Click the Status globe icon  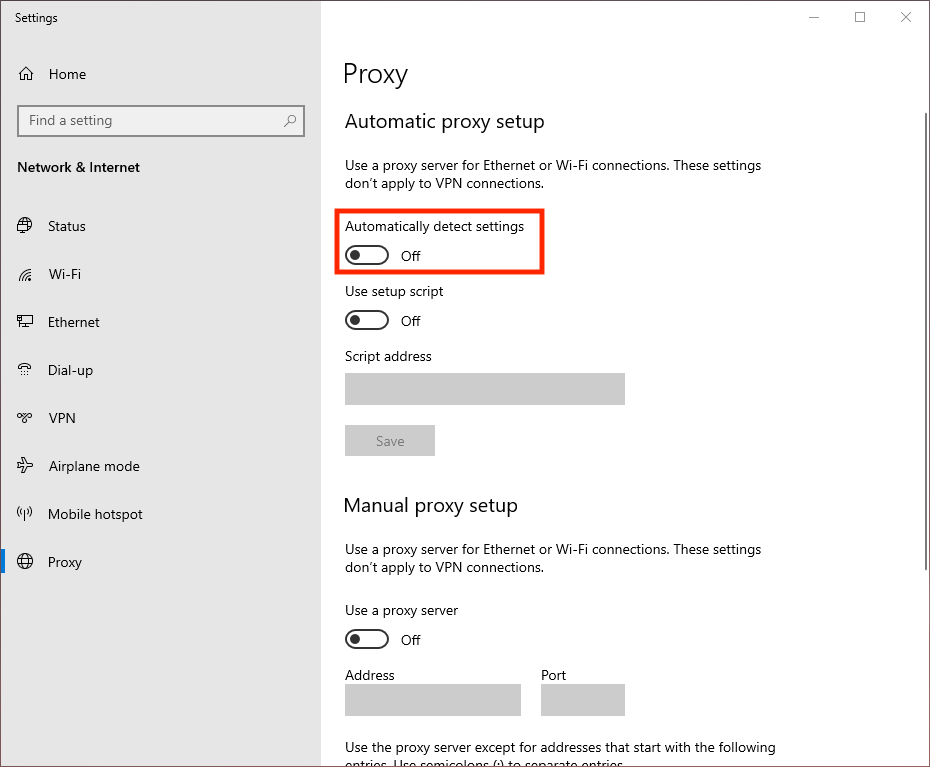24,226
